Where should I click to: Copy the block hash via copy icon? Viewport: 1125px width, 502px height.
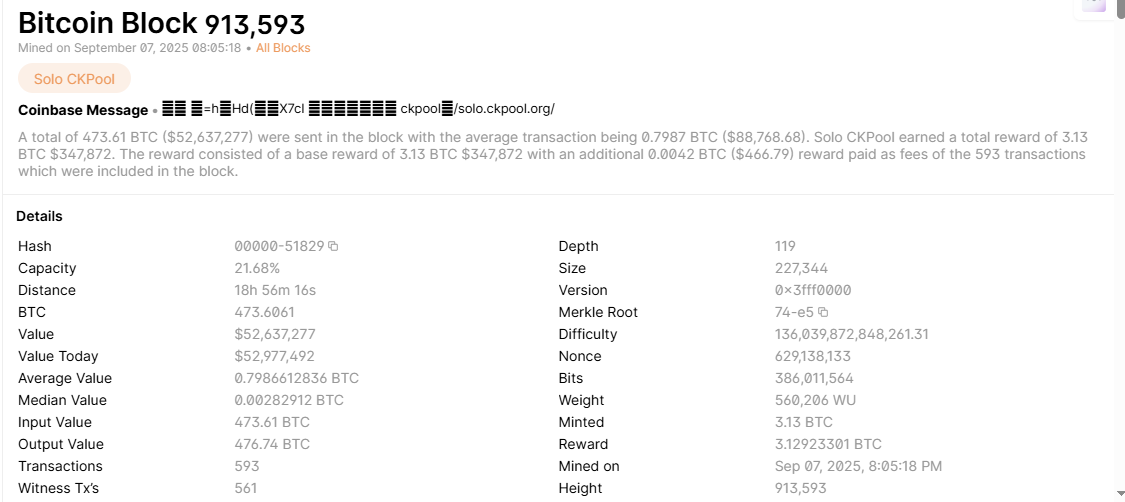(x=334, y=246)
